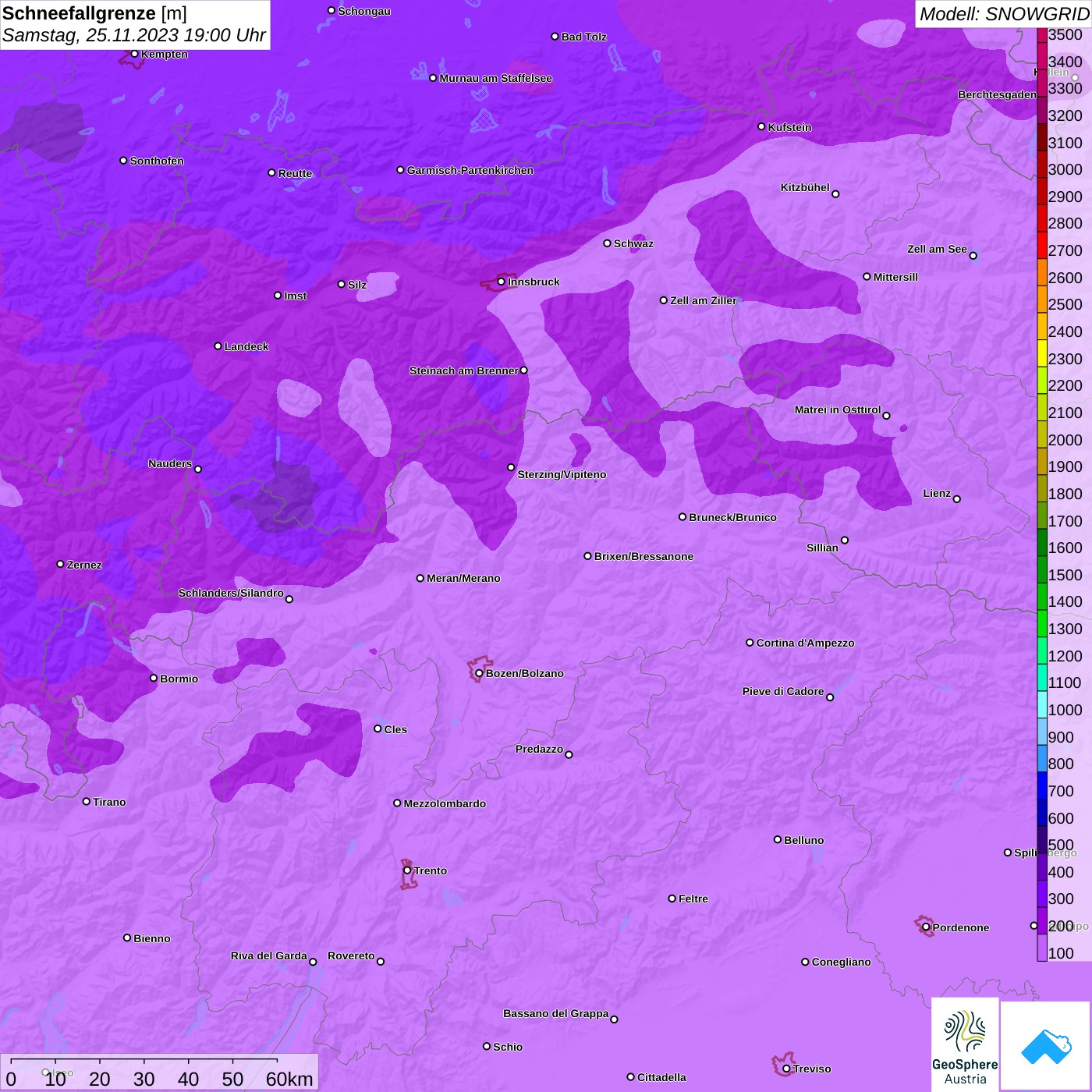This screenshot has width=1092, height=1092.
Task: Click the 3000 legend value
Action: coord(1065,169)
